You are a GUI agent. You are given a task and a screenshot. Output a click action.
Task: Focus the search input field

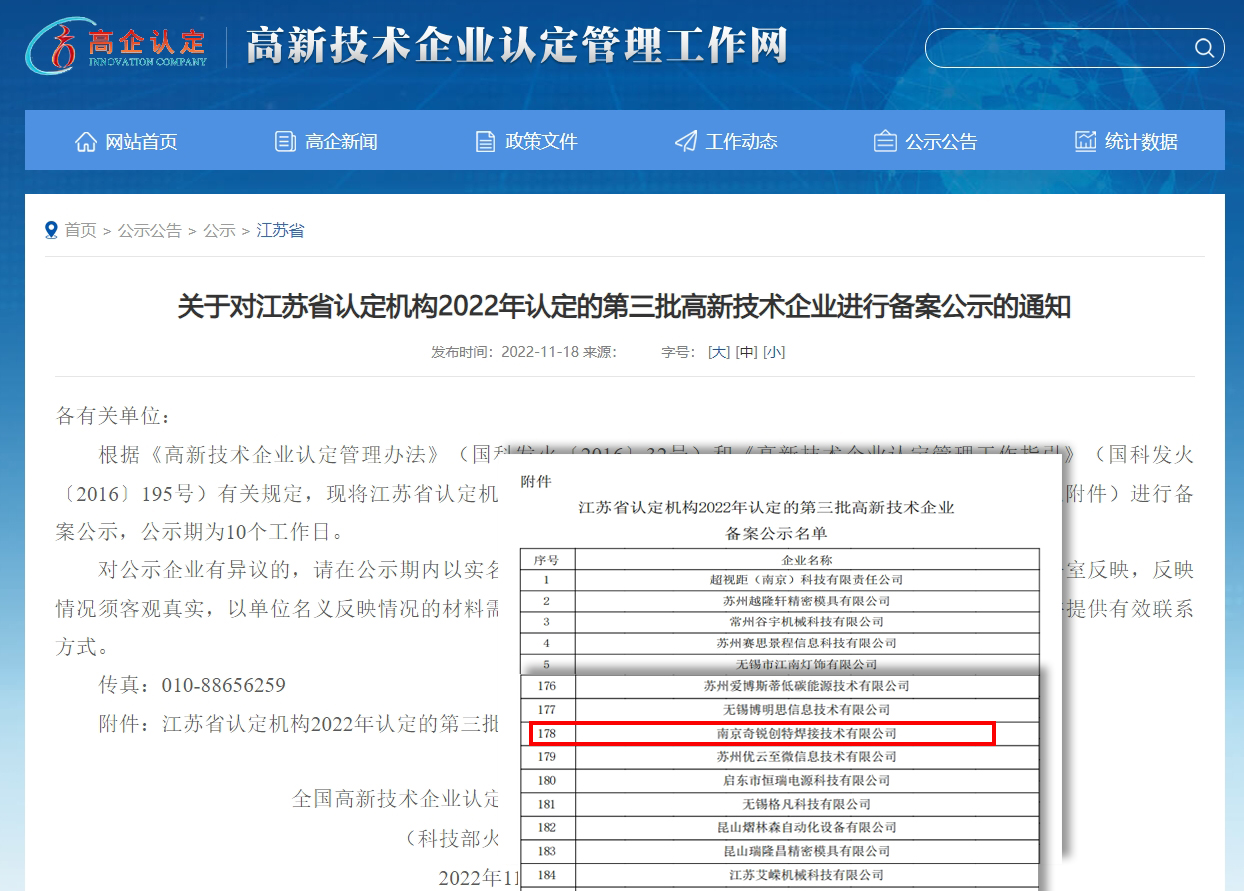tap(1060, 48)
